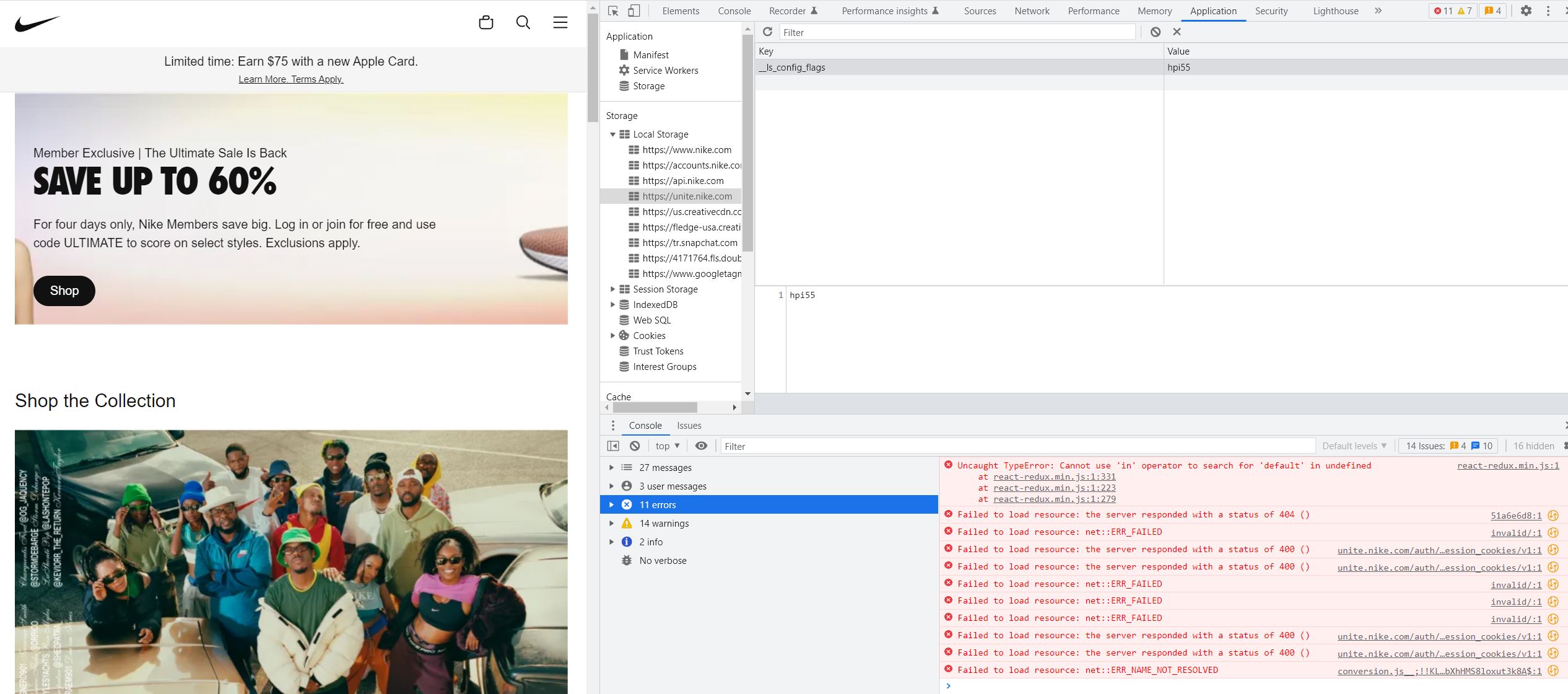1568x694 pixels.
Task: Open the top frame context dropdown
Action: point(666,446)
